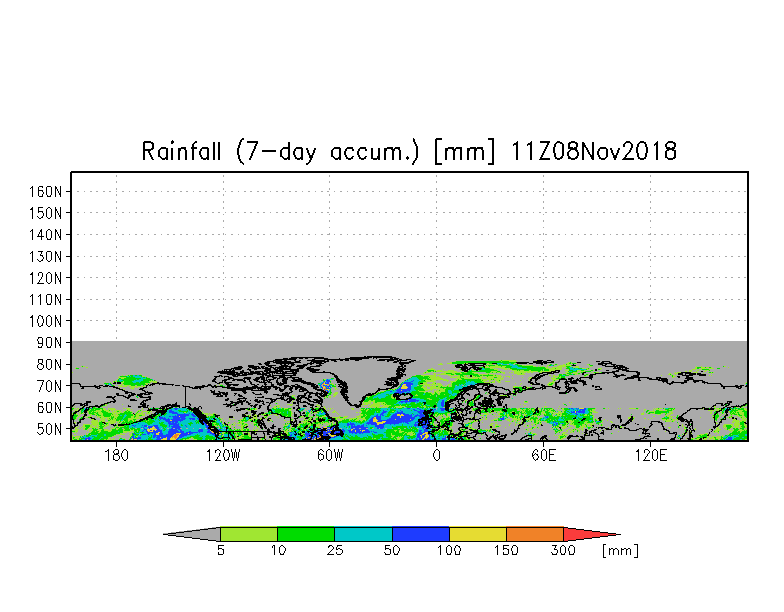The height and width of the screenshot is (612, 784).
Task: Click Greenland's white landmass on the map
Action: point(368,375)
